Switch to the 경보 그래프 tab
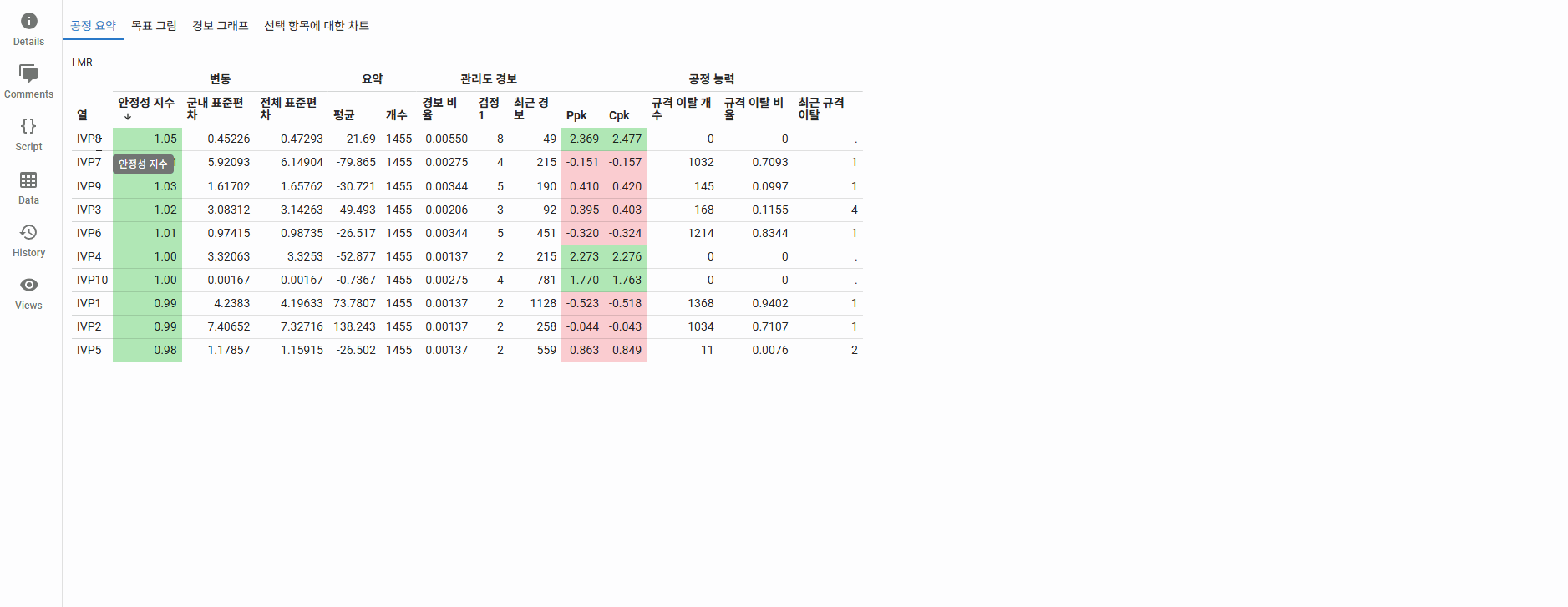The width and height of the screenshot is (1568, 607). tap(221, 26)
